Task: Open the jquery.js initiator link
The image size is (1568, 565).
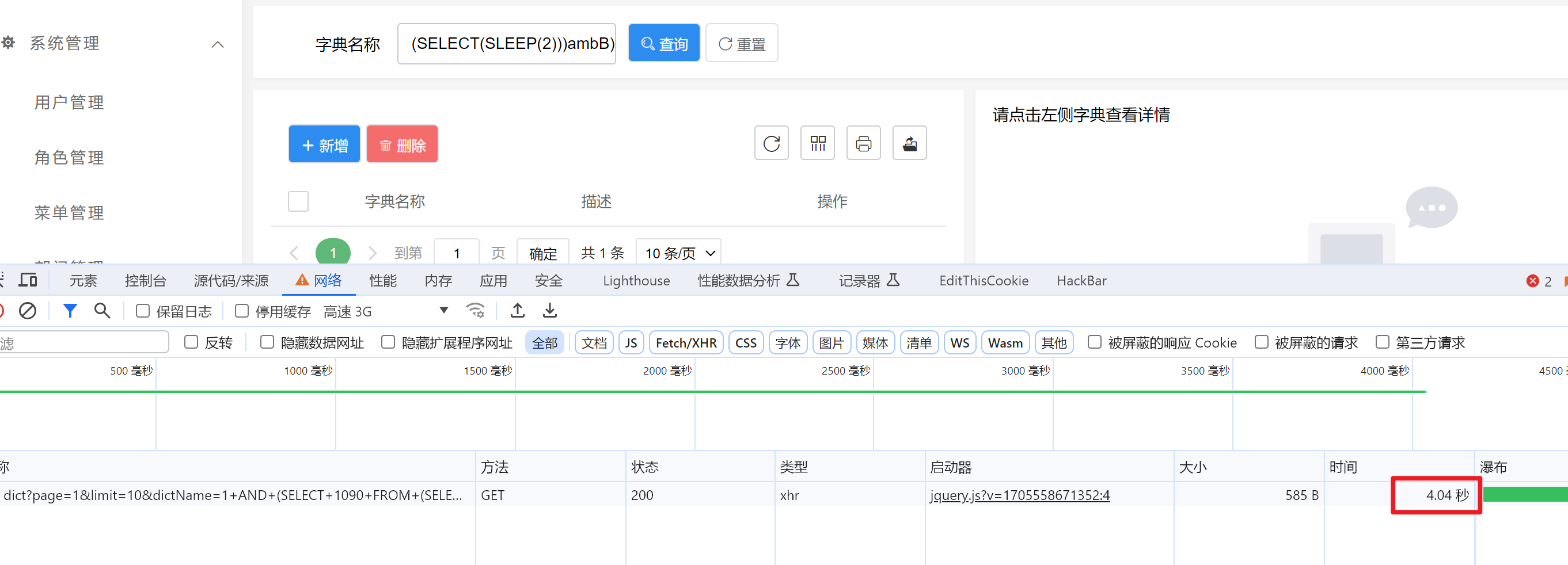Action: point(1020,495)
